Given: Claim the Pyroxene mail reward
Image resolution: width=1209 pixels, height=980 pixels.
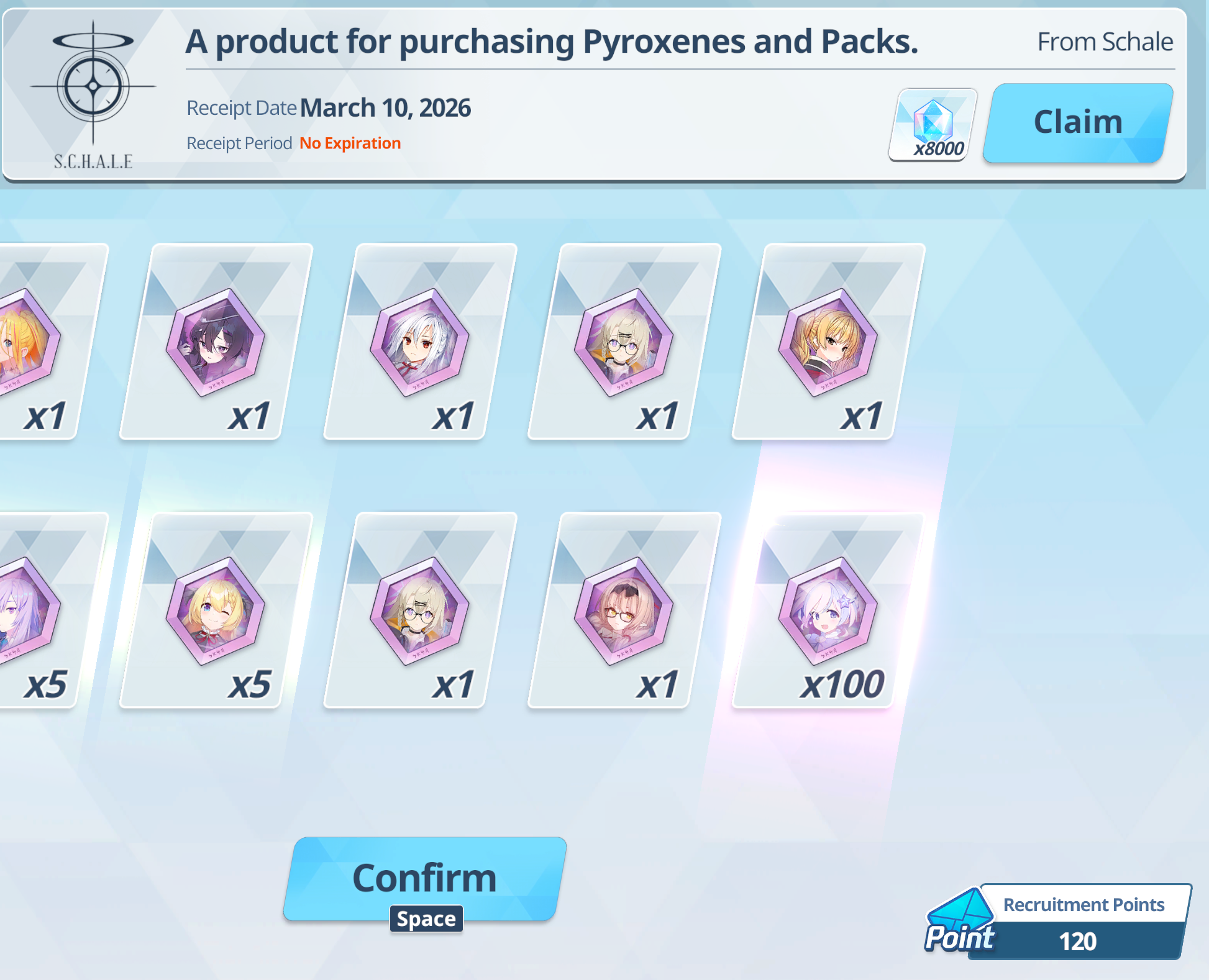Looking at the screenshot, I should [1078, 123].
